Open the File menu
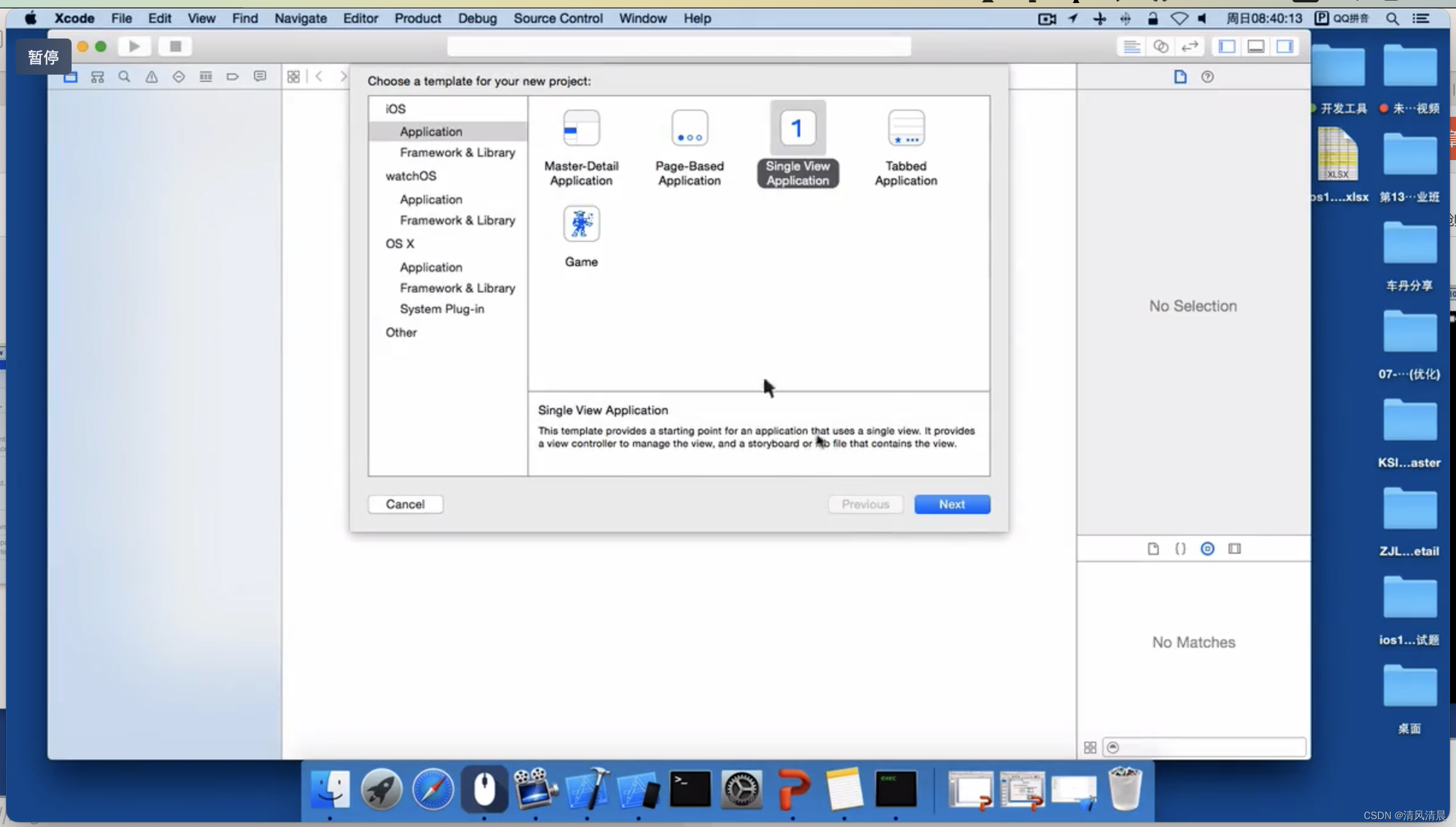This screenshot has height=827, width=1456. click(122, 18)
